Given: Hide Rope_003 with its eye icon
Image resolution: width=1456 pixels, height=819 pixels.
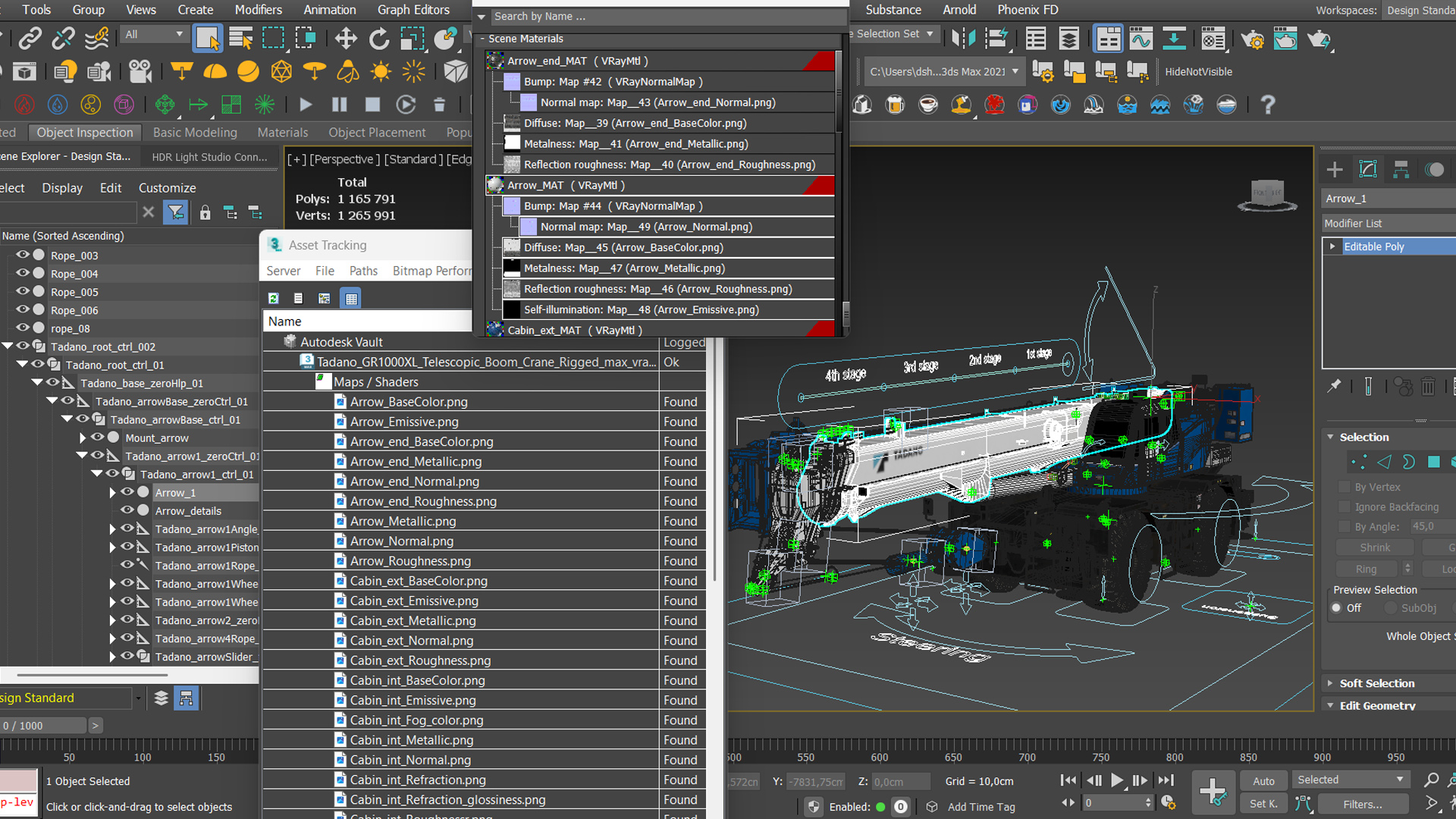Looking at the screenshot, I should (23, 255).
